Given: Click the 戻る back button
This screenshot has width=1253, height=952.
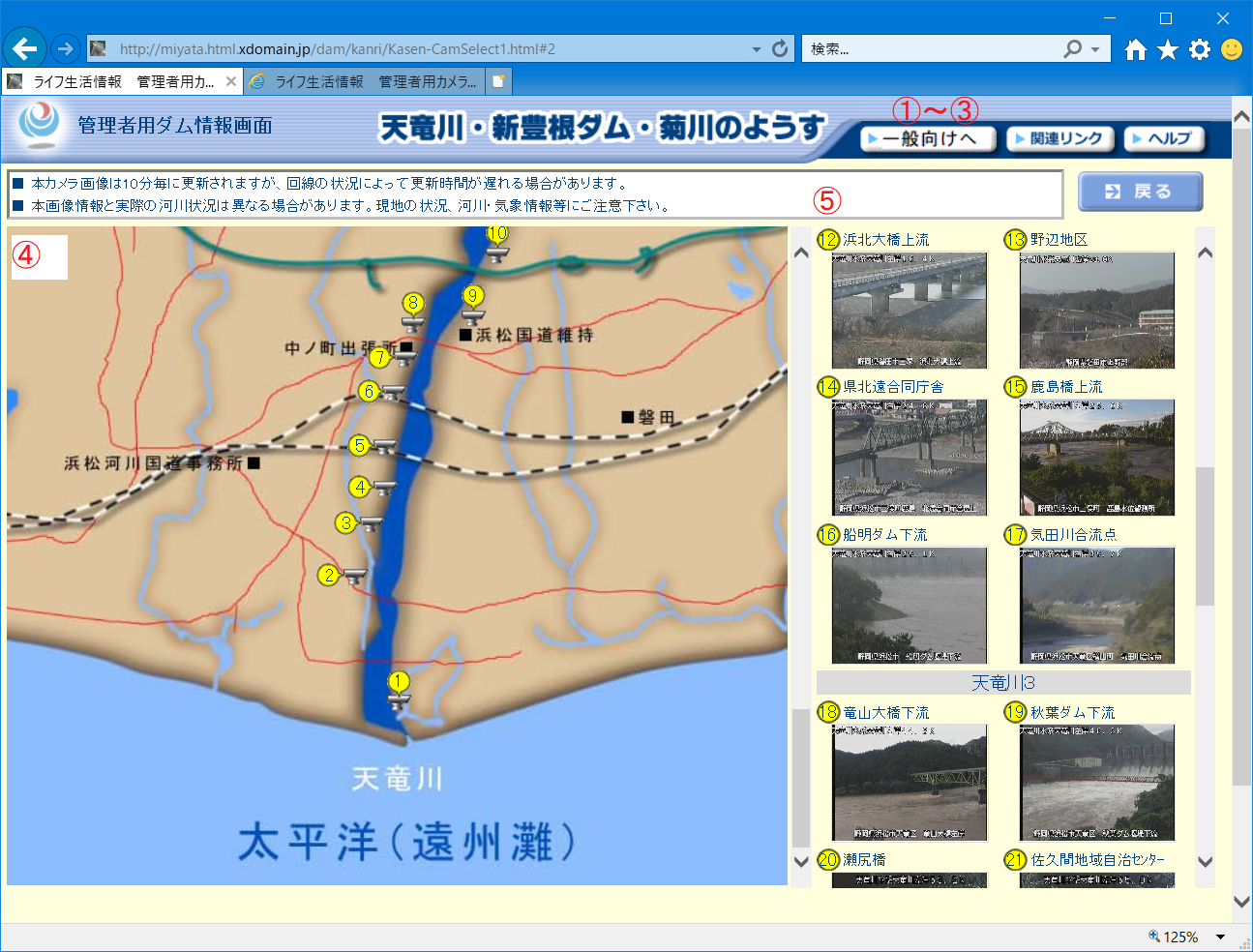Looking at the screenshot, I should [x=1140, y=192].
